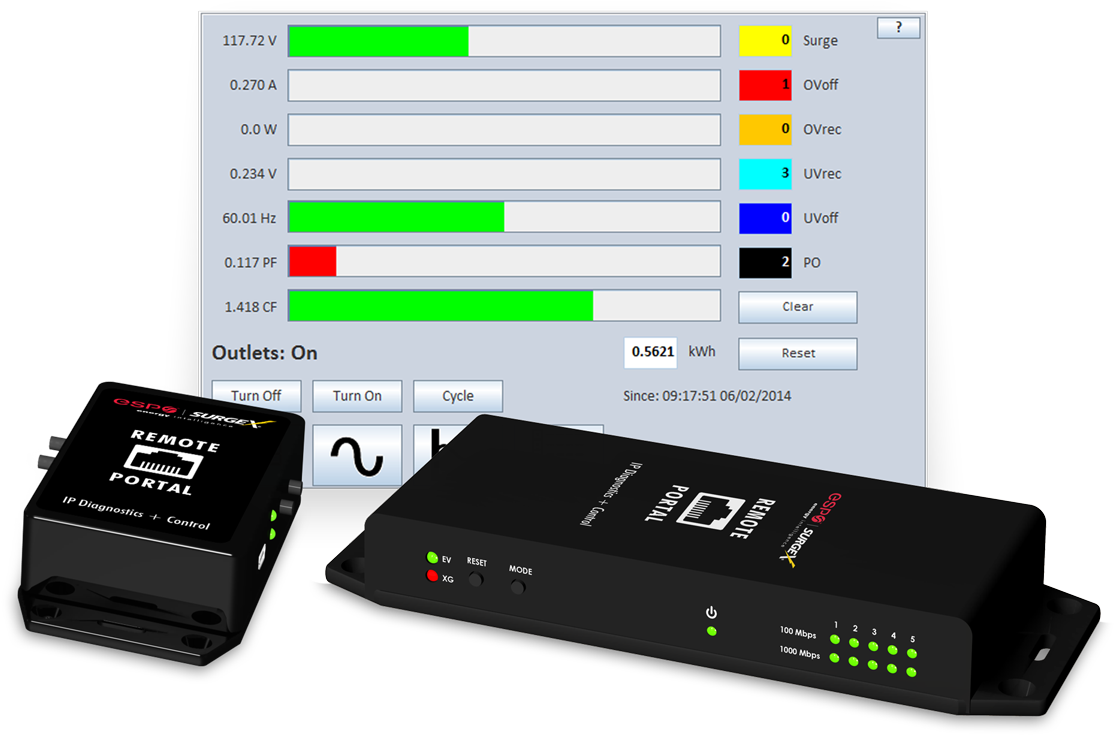
Task: Click the Cycle button
Action: (457, 396)
